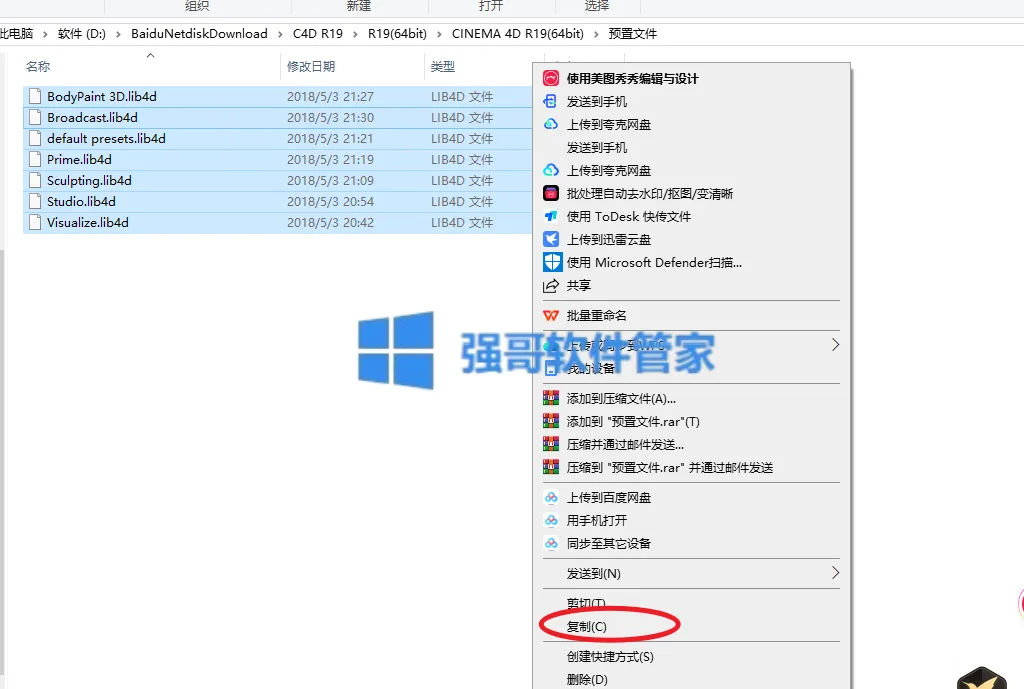1024x689 pixels.
Task: Click the Baidu icon beside 上传到百度网盘
Action: (x=551, y=498)
